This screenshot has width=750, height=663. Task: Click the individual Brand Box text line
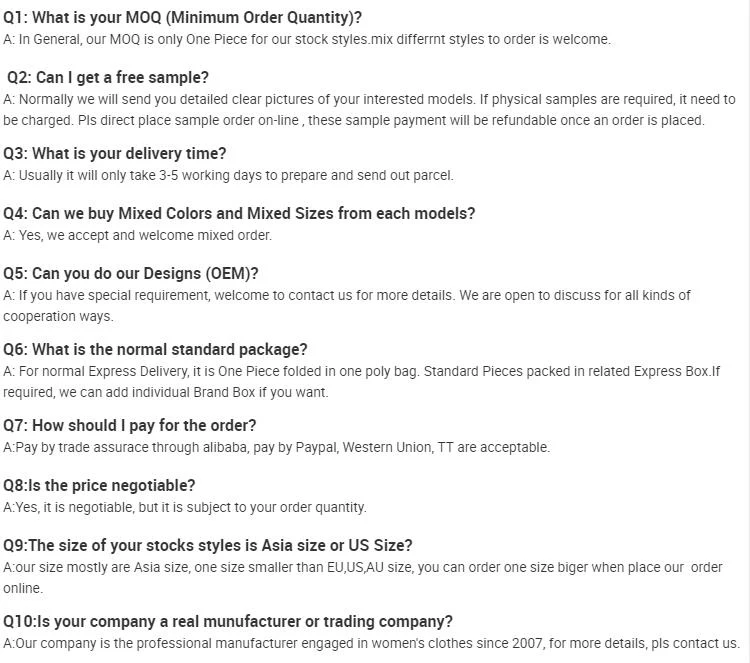point(165,392)
